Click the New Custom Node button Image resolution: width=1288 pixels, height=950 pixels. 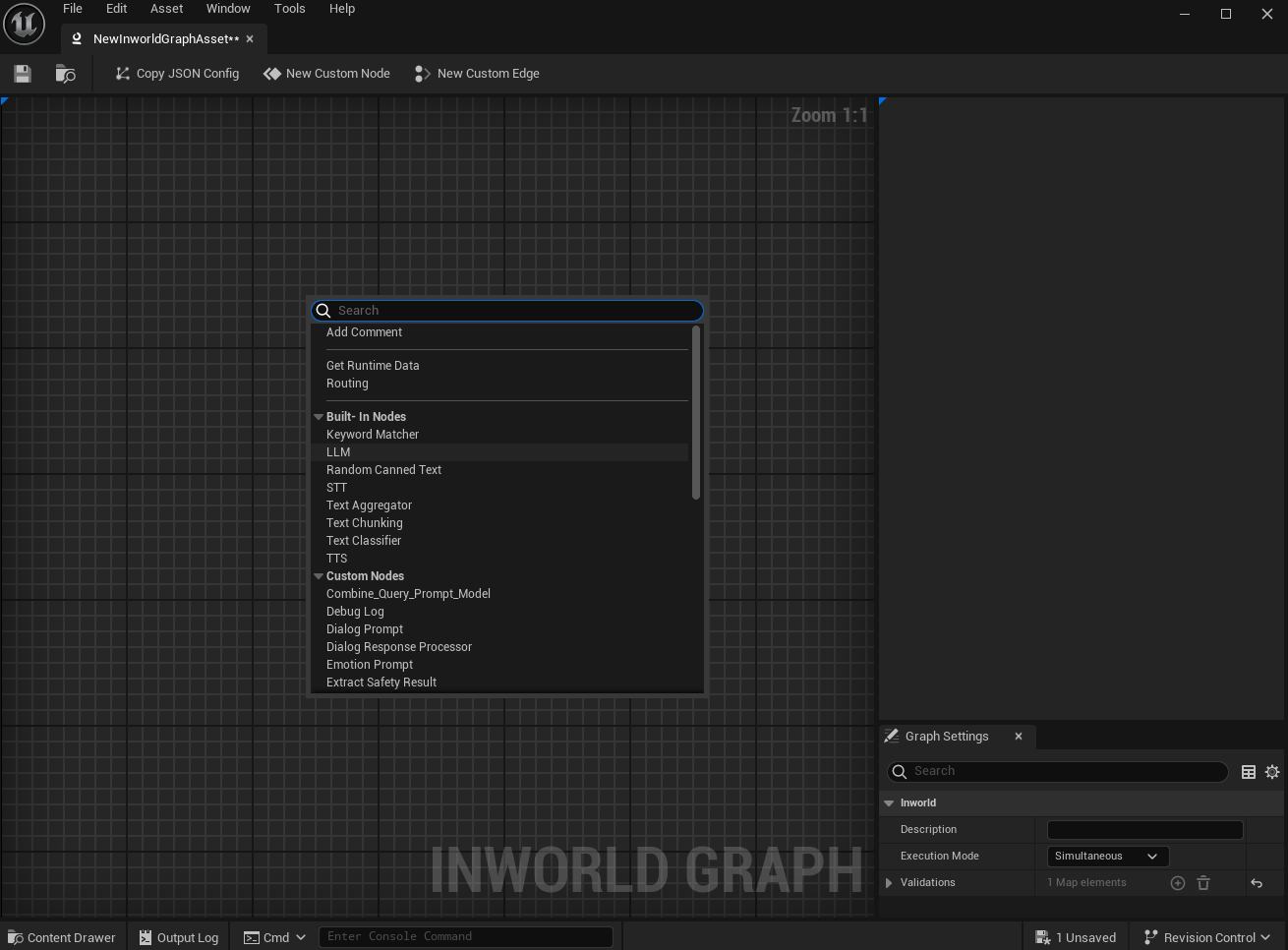tap(326, 74)
